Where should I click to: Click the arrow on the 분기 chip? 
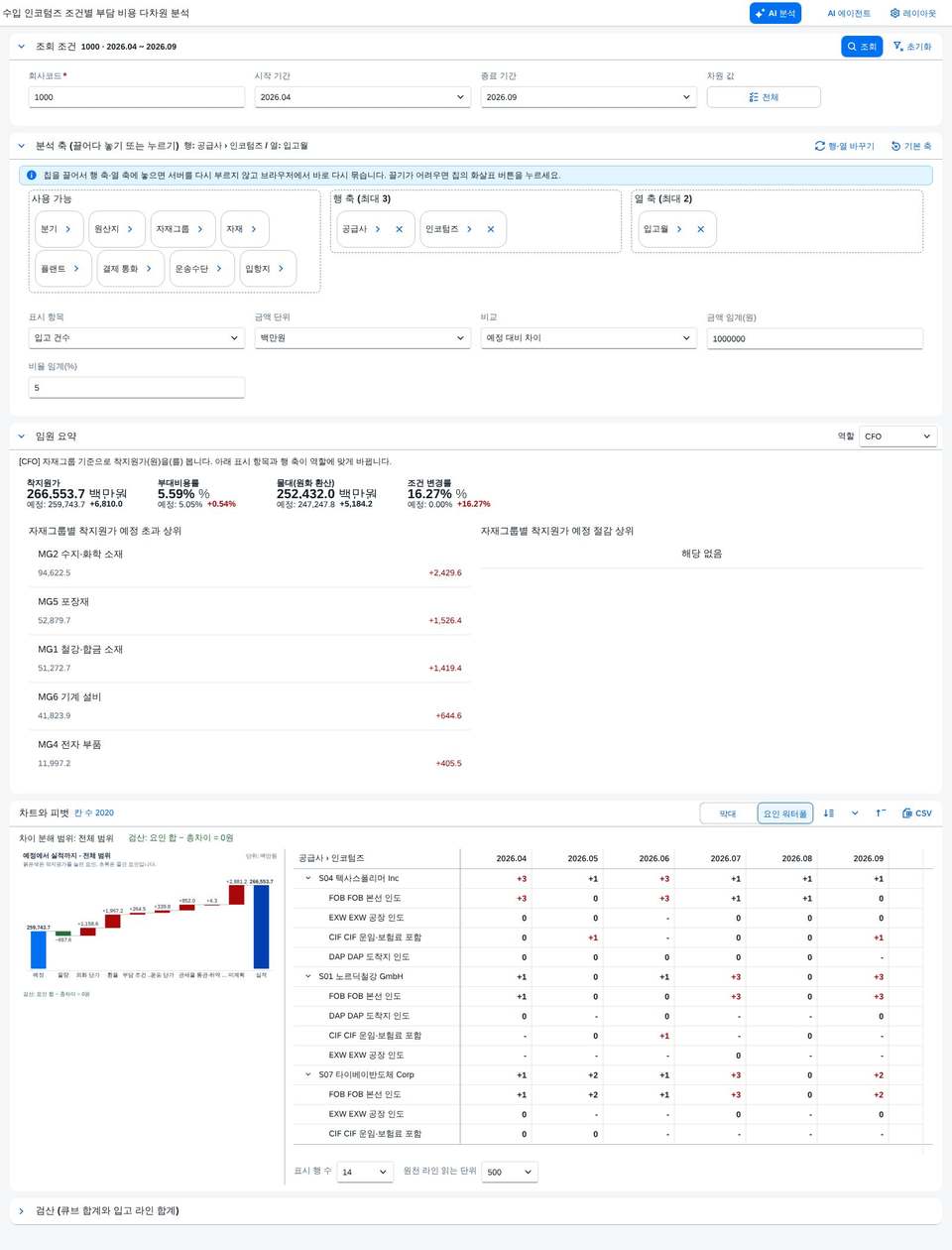[68, 229]
